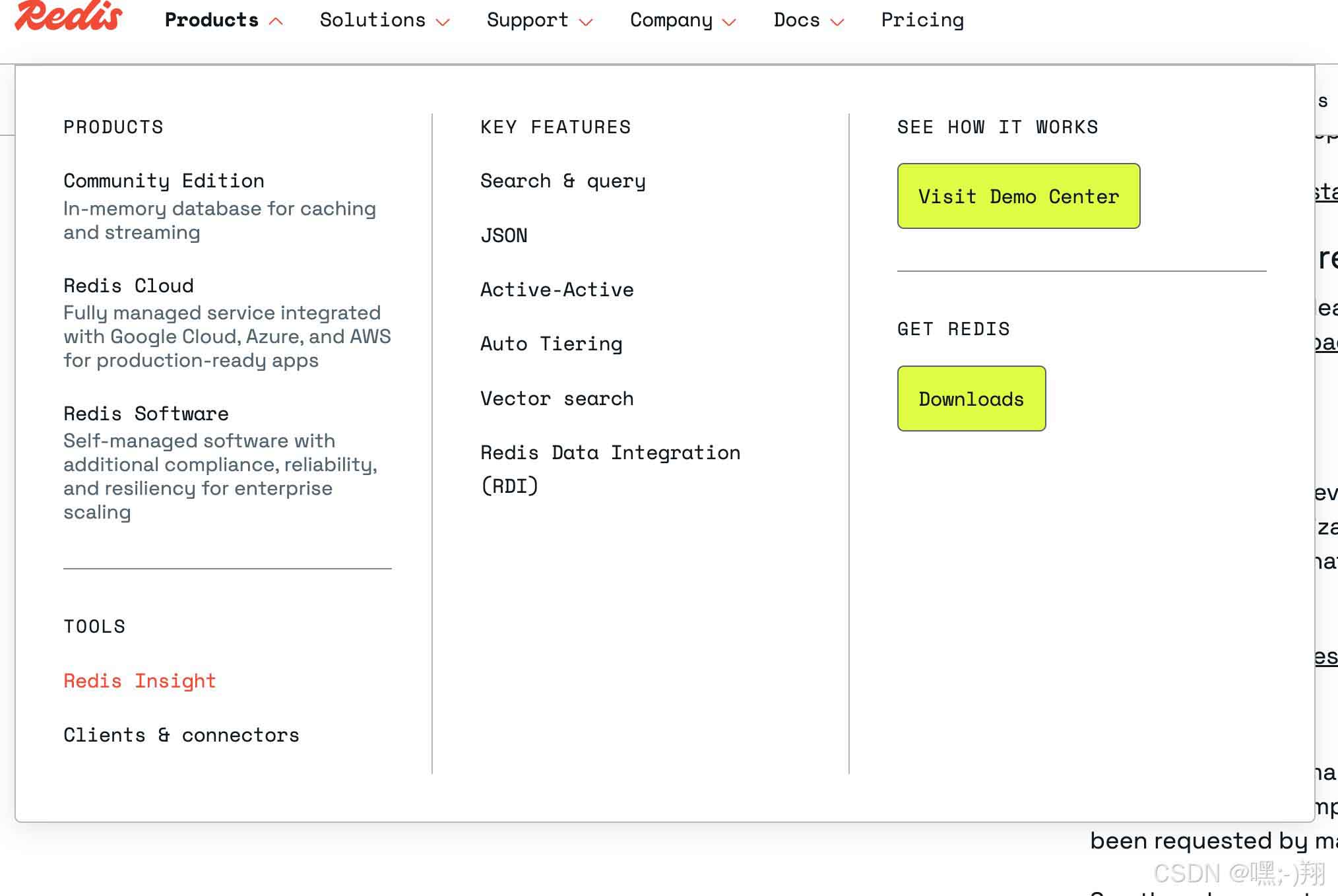This screenshot has width=1338, height=896.
Task: Click the KEY FEATURES section heading
Action: [x=556, y=127]
